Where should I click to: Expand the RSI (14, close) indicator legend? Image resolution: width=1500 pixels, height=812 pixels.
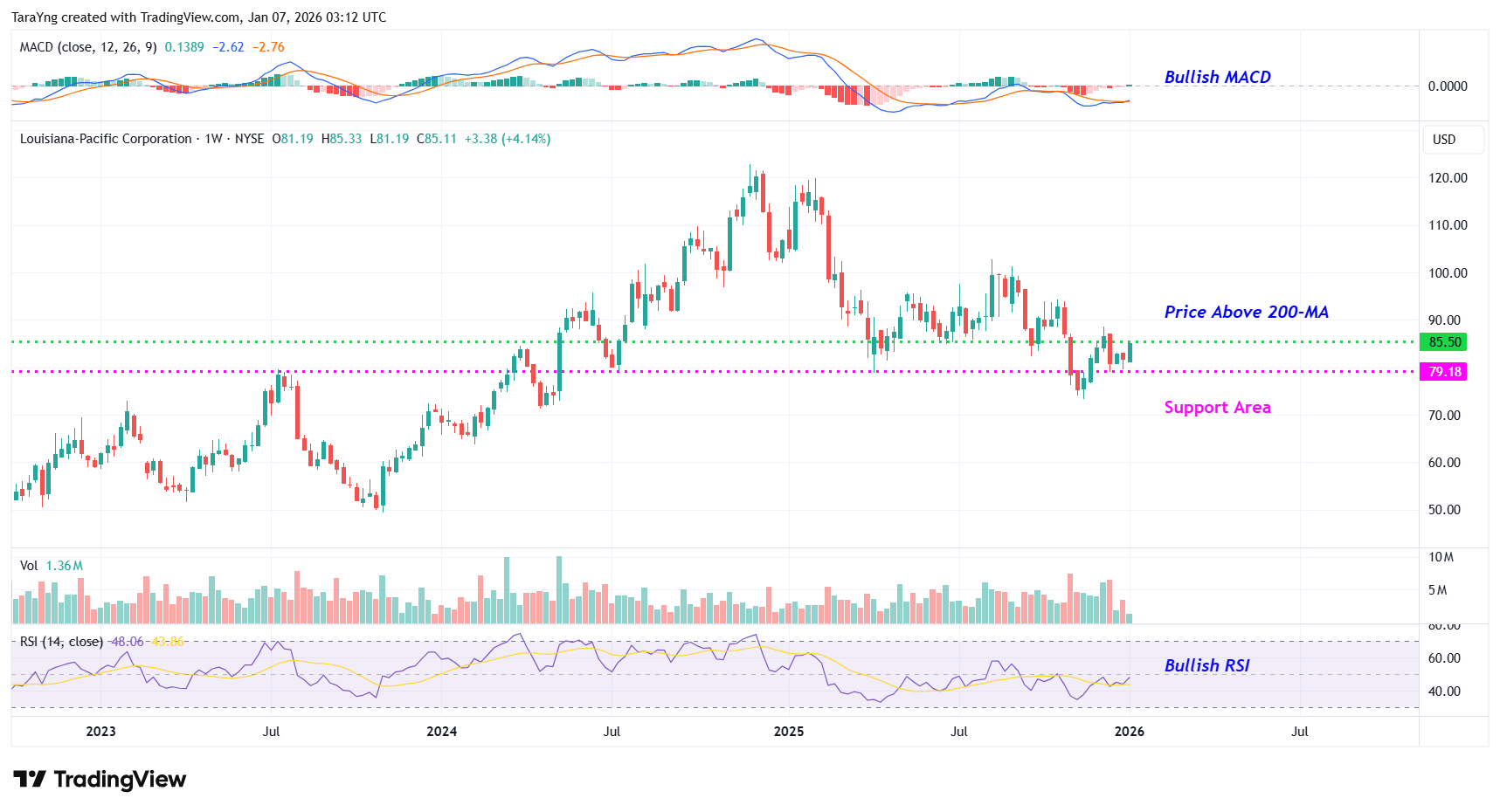click(61, 642)
